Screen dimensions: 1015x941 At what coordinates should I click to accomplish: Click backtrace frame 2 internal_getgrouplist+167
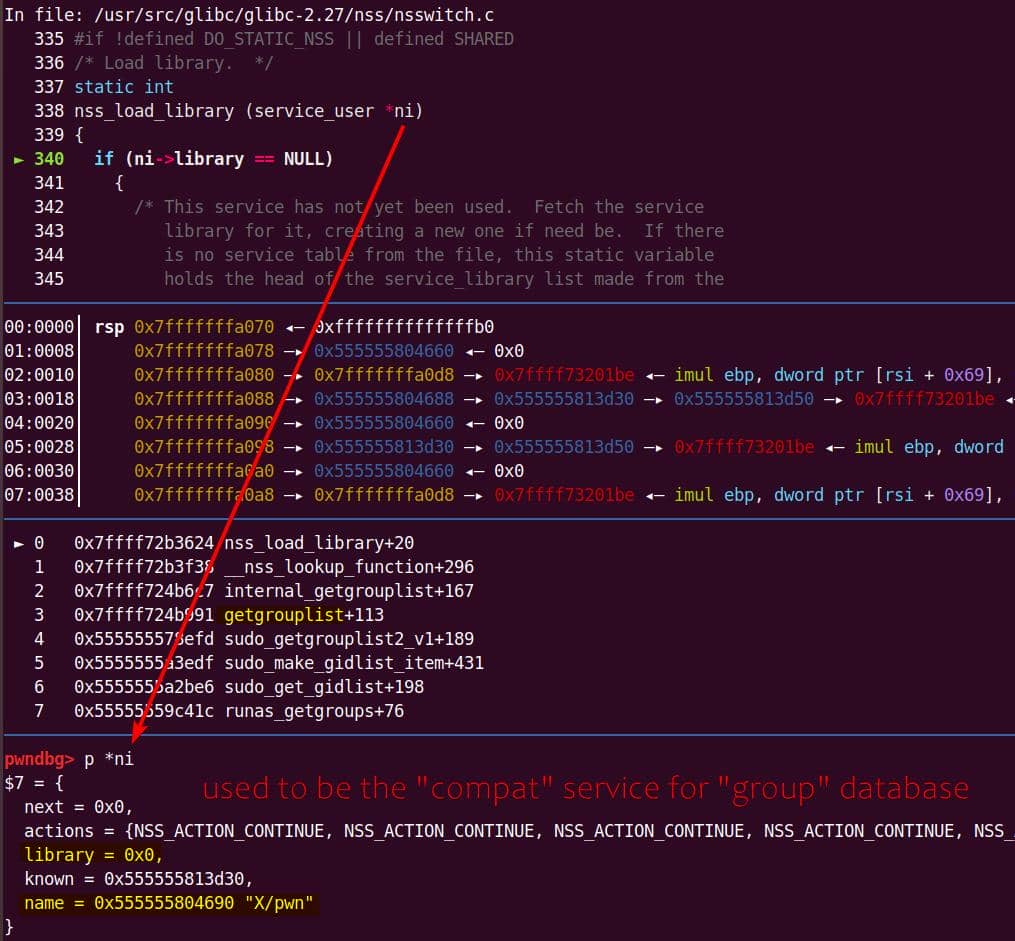coord(349,590)
